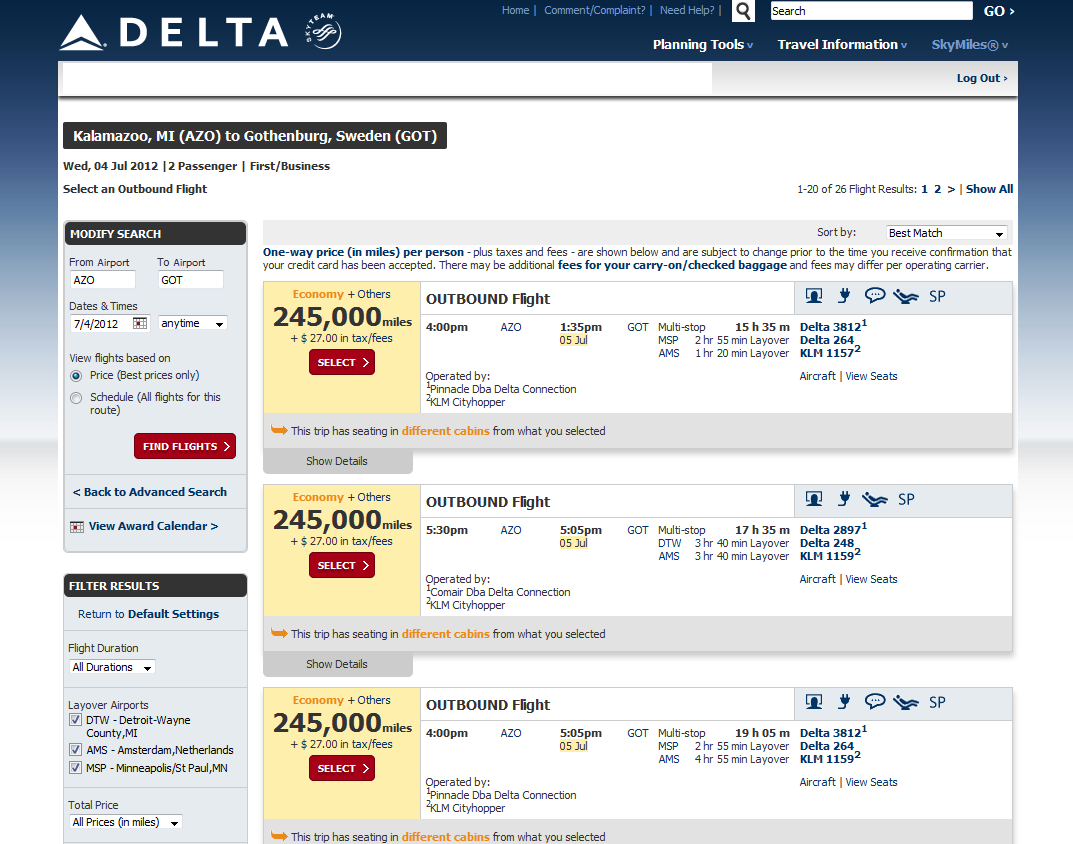Open the date picker calendar icon
Screen dimensions: 1073x844
[x=140, y=323]
